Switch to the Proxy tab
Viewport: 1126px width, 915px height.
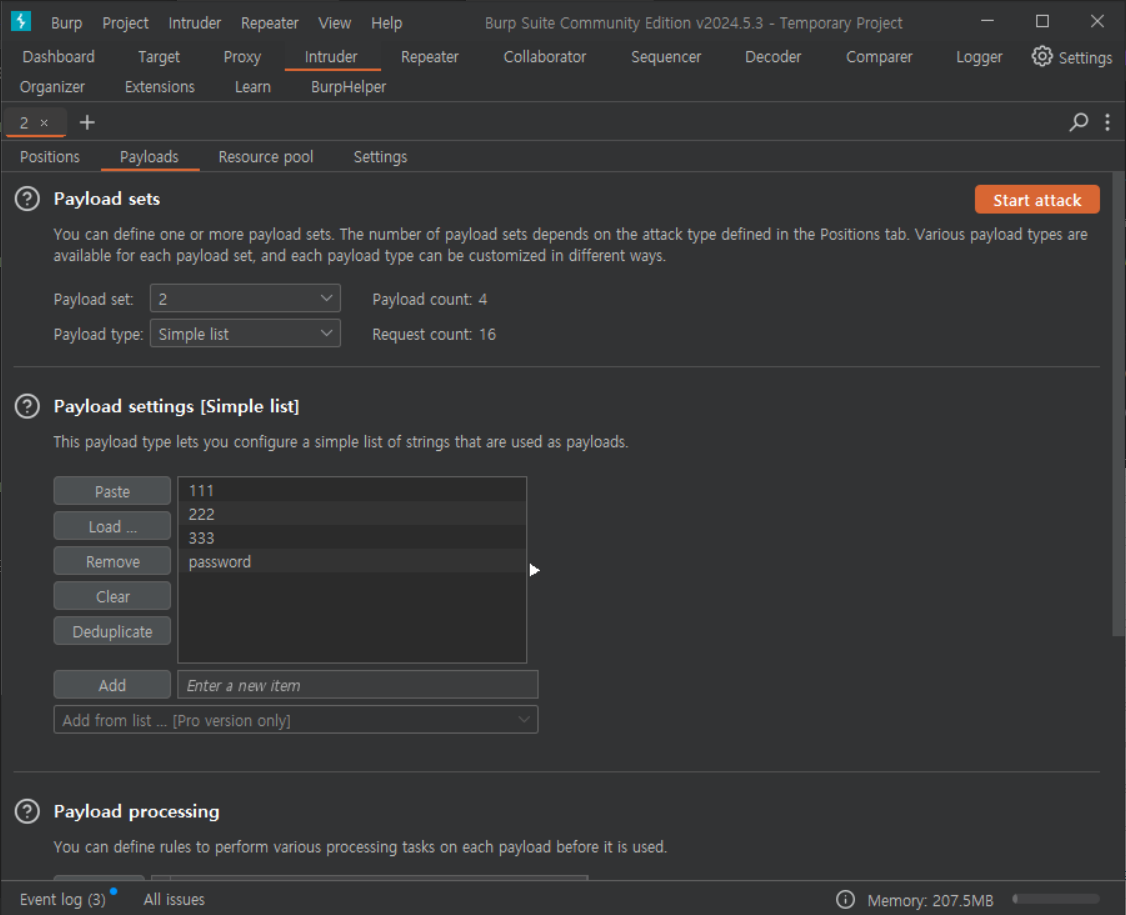[242, 57]
